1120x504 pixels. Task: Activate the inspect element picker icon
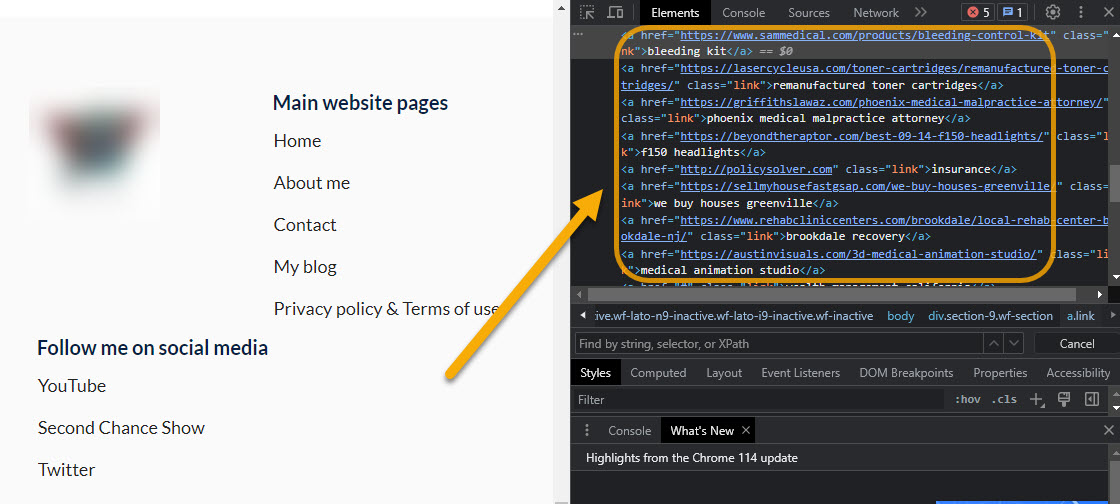click(x=587, y=12)
